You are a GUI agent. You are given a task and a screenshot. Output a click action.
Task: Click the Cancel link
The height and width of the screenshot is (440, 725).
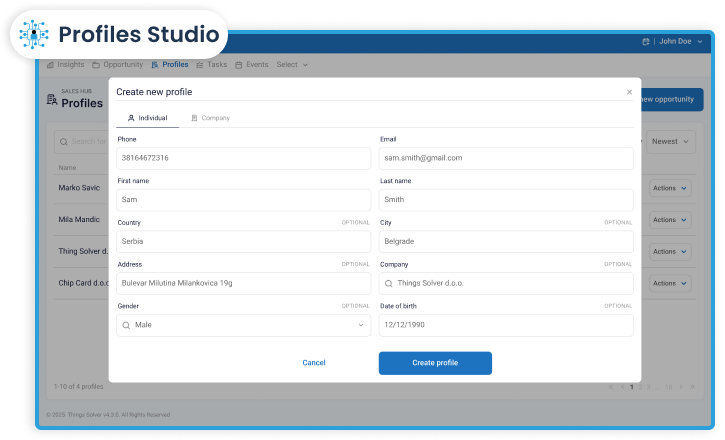click(314, 363)
